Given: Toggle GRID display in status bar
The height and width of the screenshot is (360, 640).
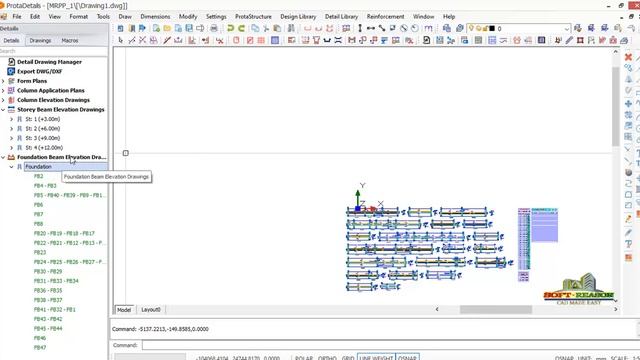Looking at the screenshot, I should click(348, 358).
